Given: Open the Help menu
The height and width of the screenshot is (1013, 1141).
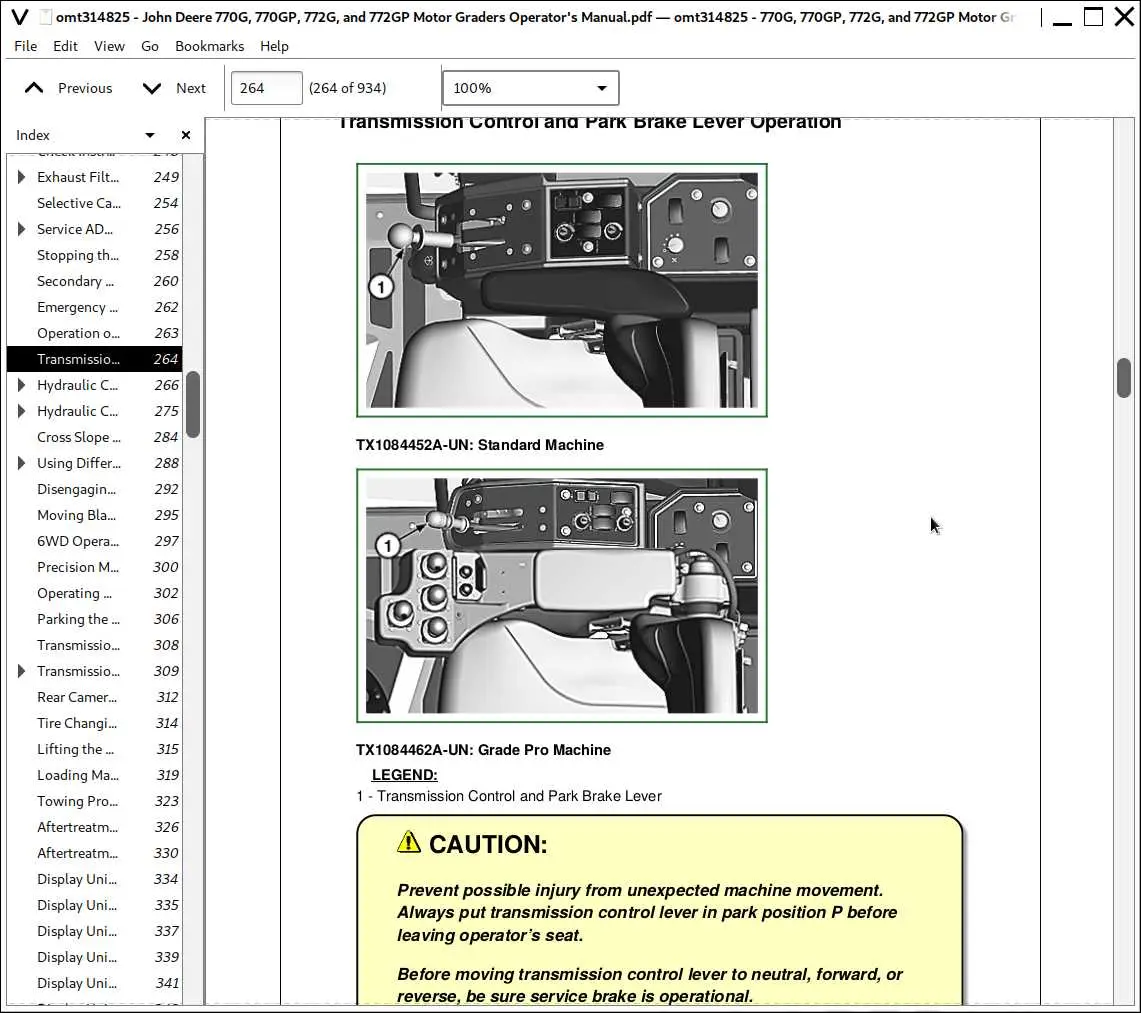Looking at the screenshot, I should (274, 46).
